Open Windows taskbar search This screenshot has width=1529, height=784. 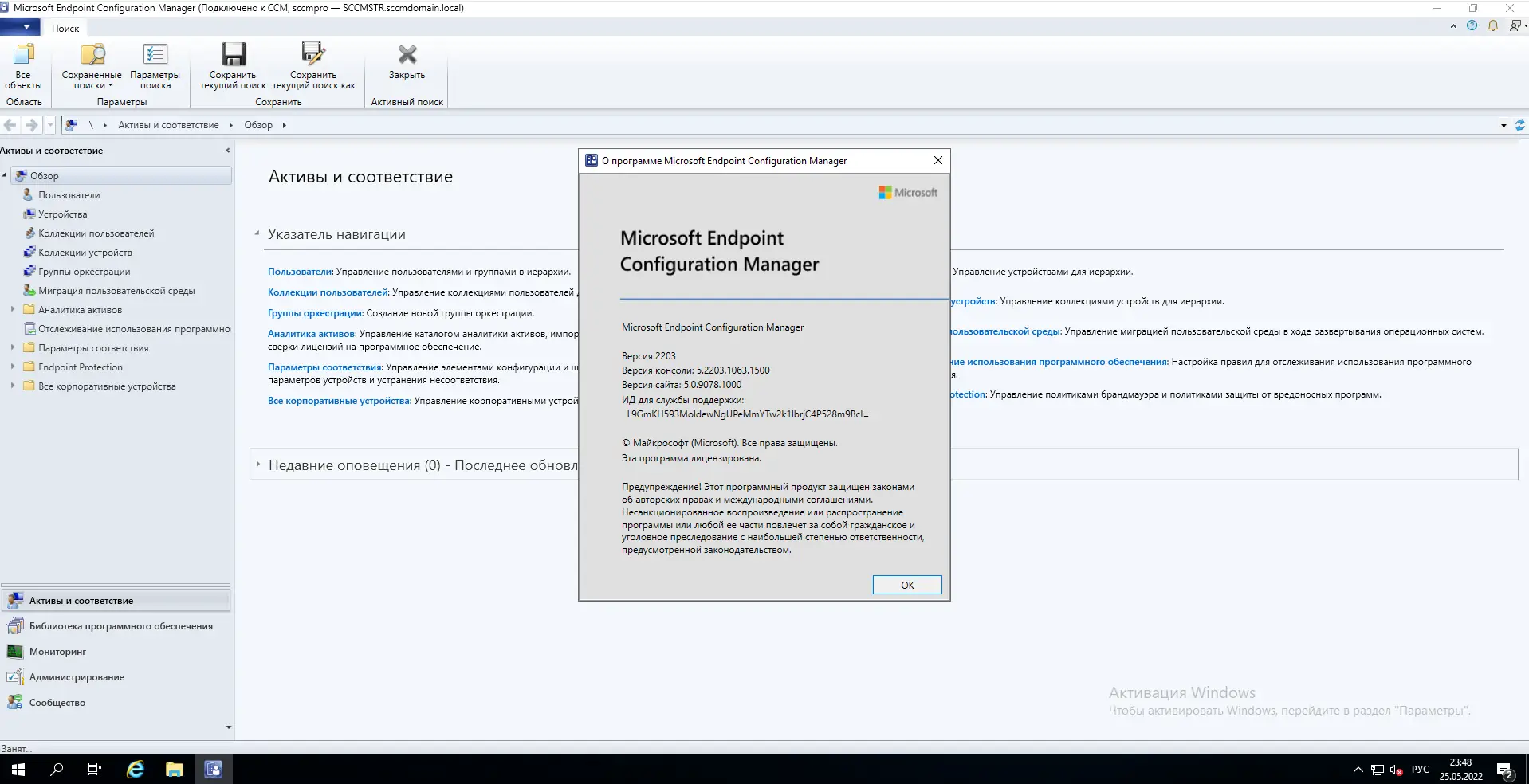point(57,770)
